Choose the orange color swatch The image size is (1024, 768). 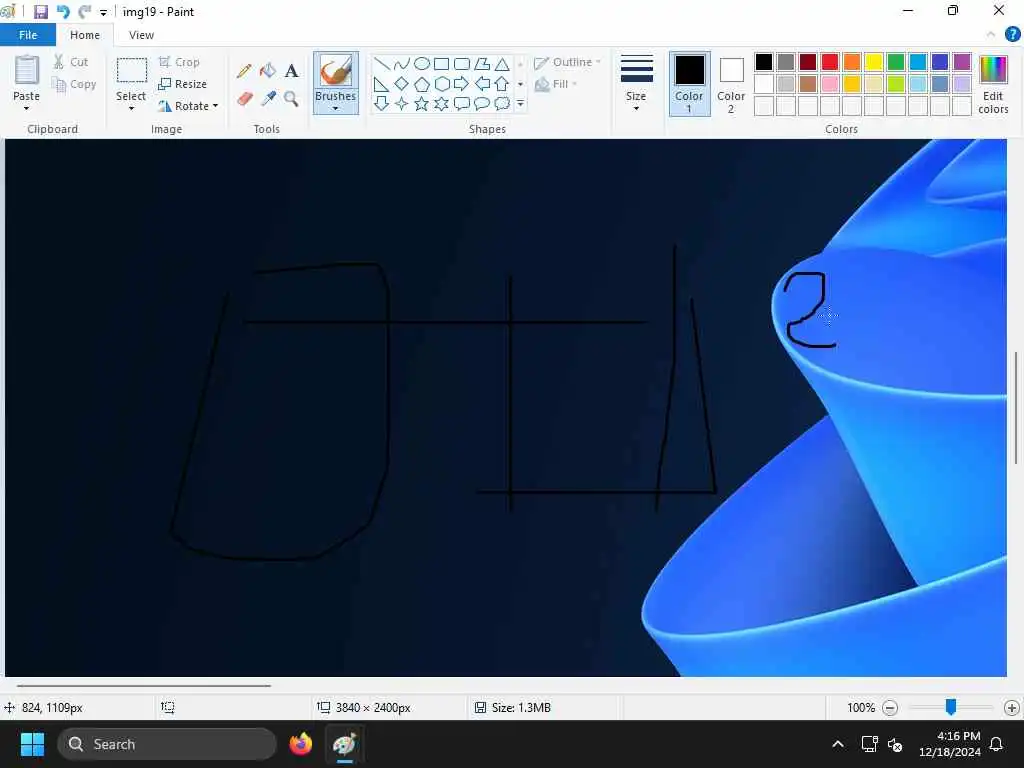coord(852,62)
